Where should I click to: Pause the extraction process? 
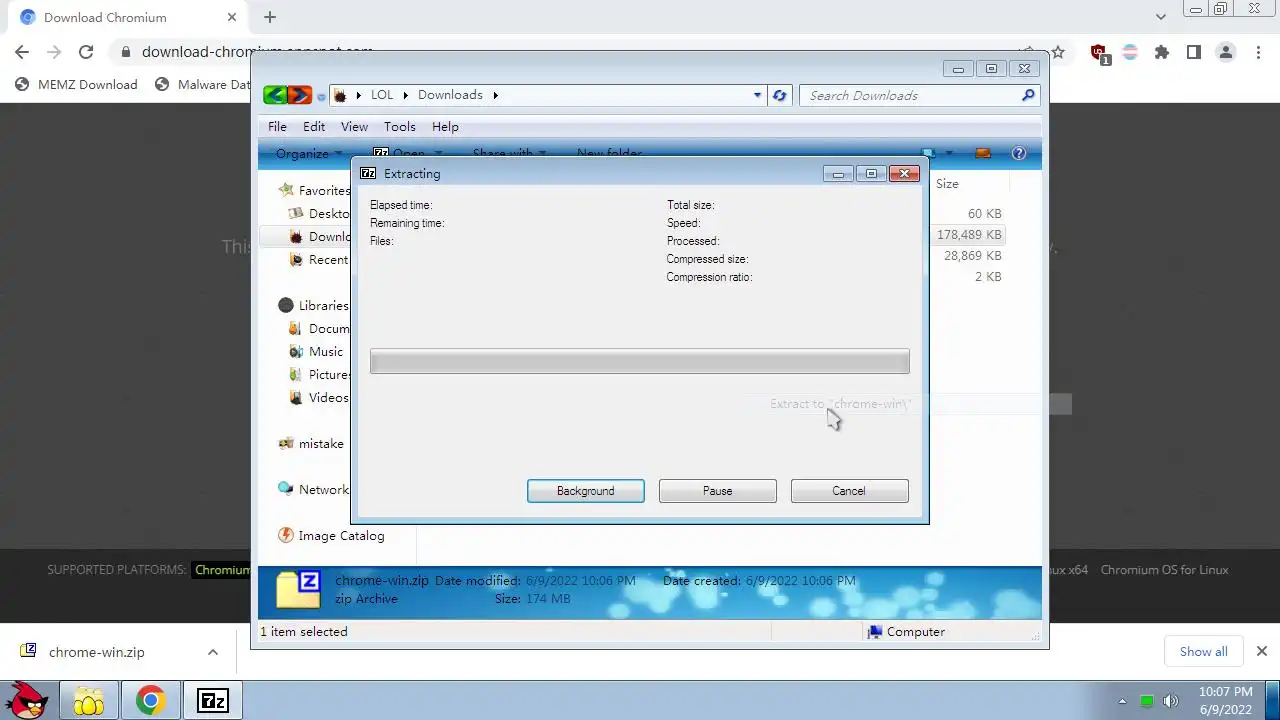tap(718, 491)
